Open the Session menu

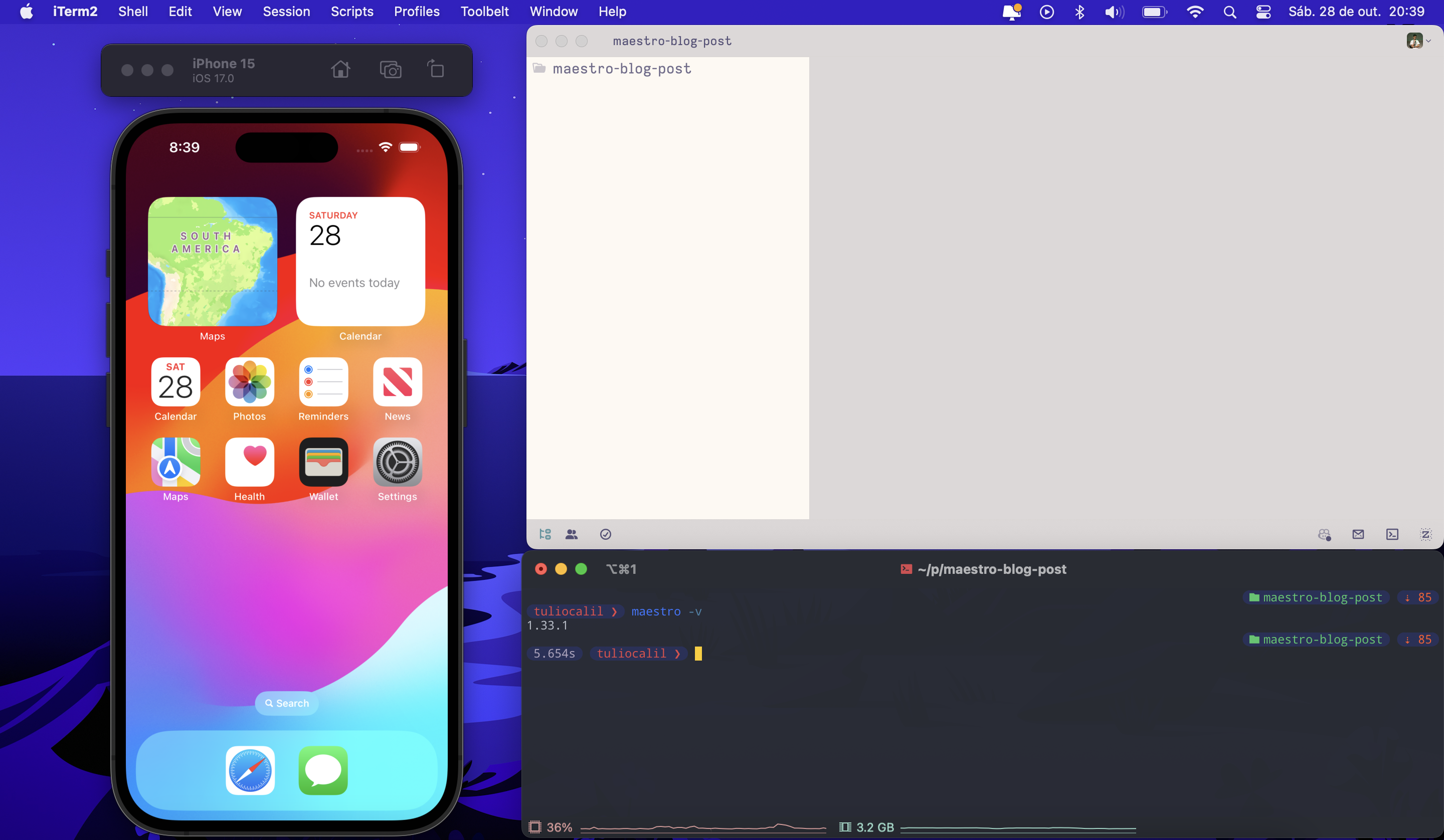point(286,12)
